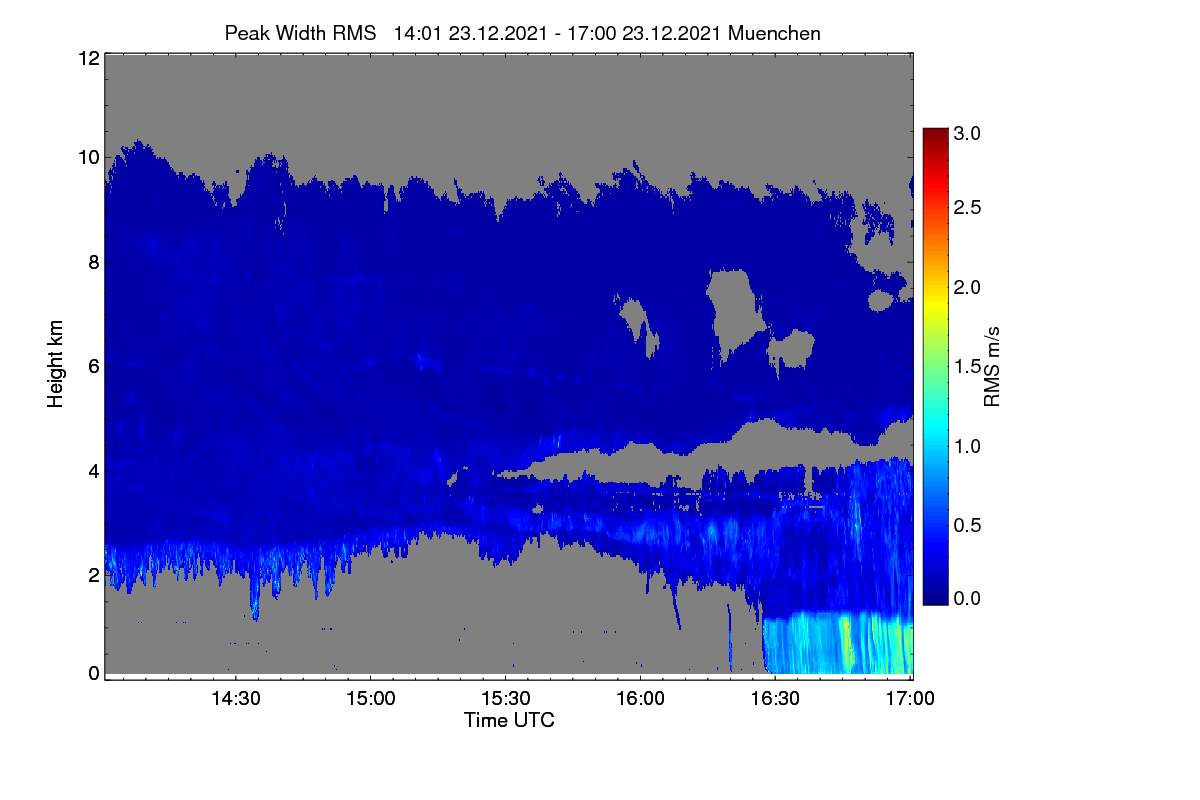Click the 14:30 time tick label
1200x800 pixels.
point(235,698)
